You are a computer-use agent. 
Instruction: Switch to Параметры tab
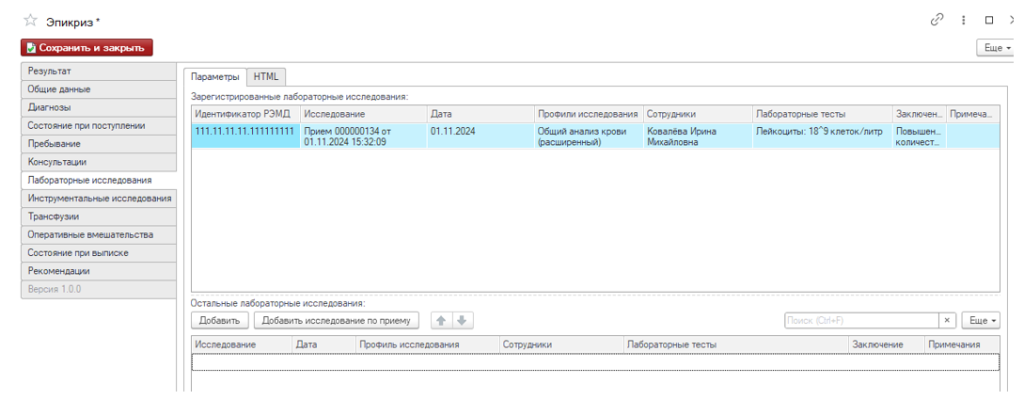click(x=215, y=76)
